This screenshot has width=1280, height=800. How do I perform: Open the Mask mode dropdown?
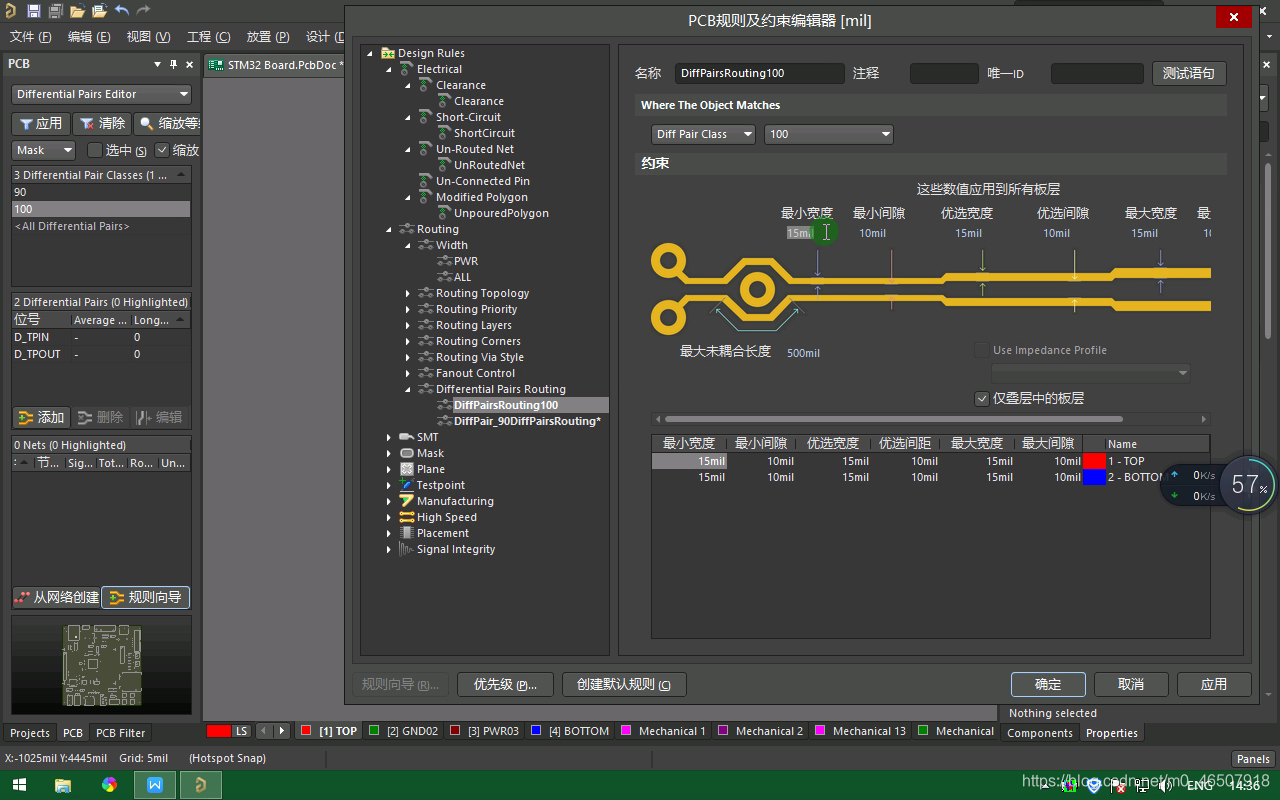coord(44,150)
